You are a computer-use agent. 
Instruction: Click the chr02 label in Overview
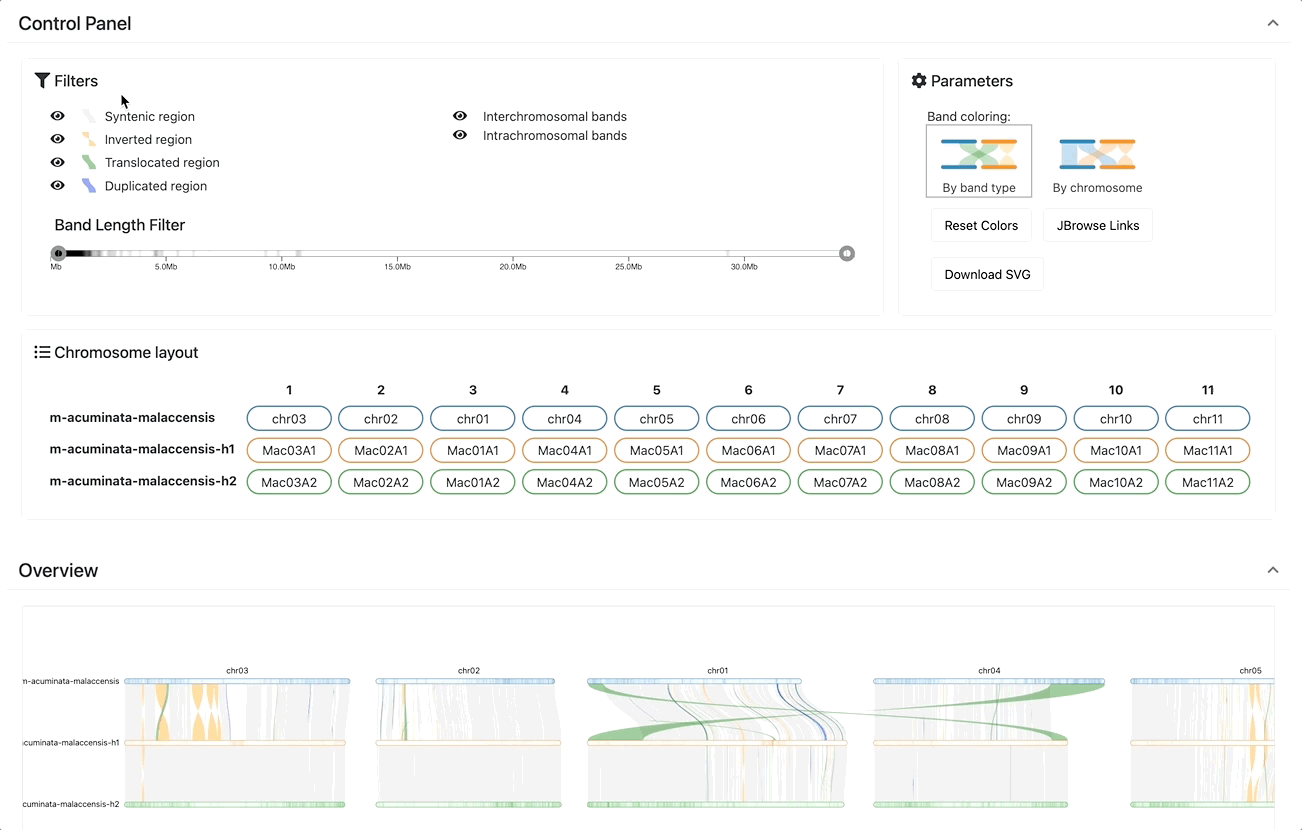point(469,671)
